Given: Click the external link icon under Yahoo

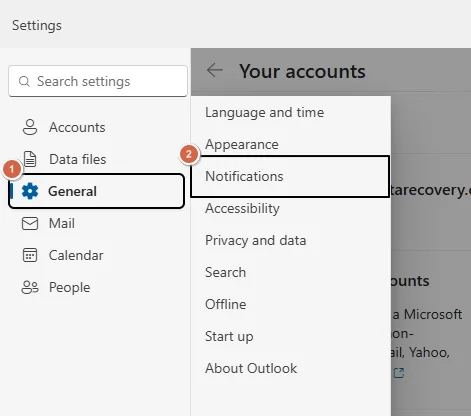Looking at the screenshot, I should [399, 373].
